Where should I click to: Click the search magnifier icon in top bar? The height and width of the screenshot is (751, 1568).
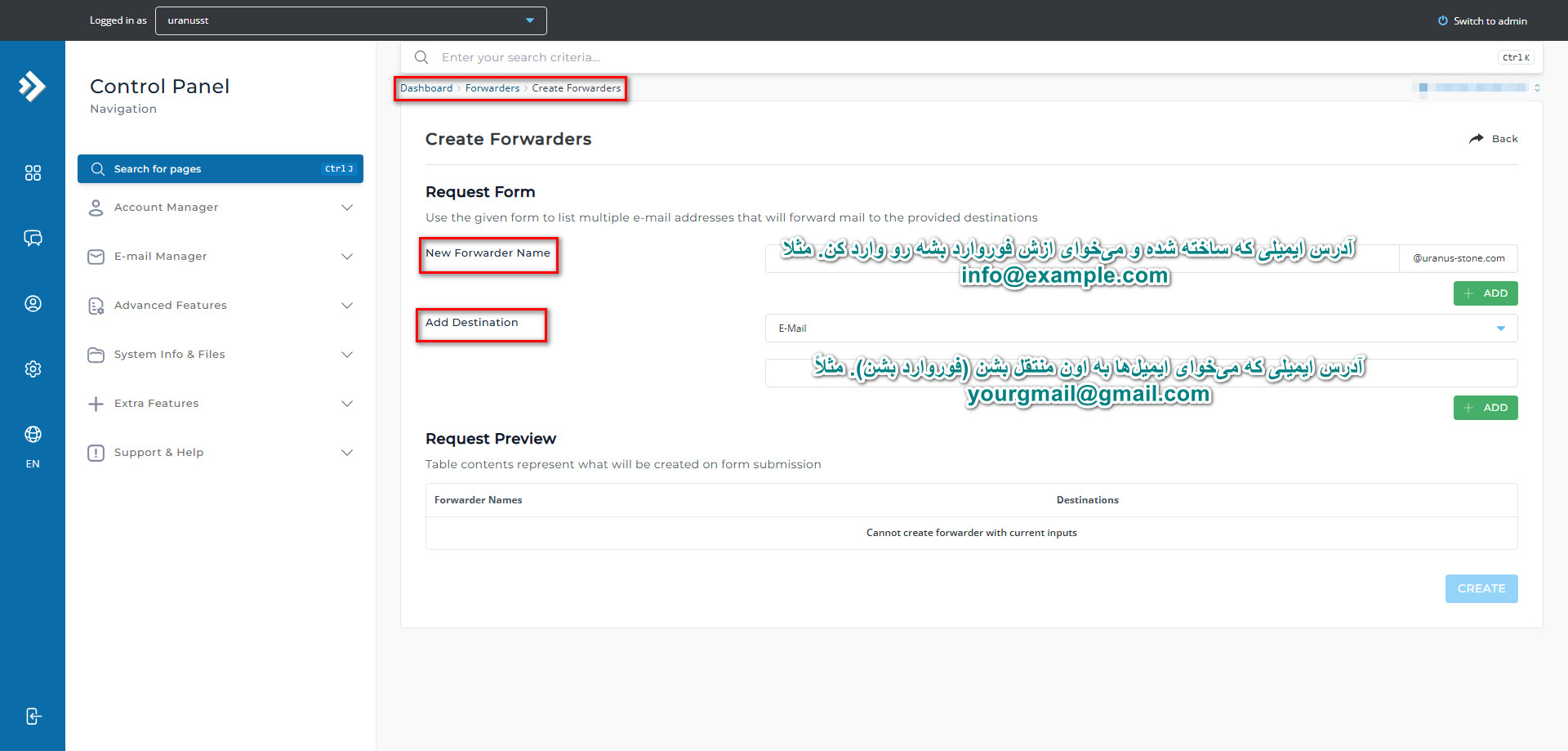click(x=421, y=57)
